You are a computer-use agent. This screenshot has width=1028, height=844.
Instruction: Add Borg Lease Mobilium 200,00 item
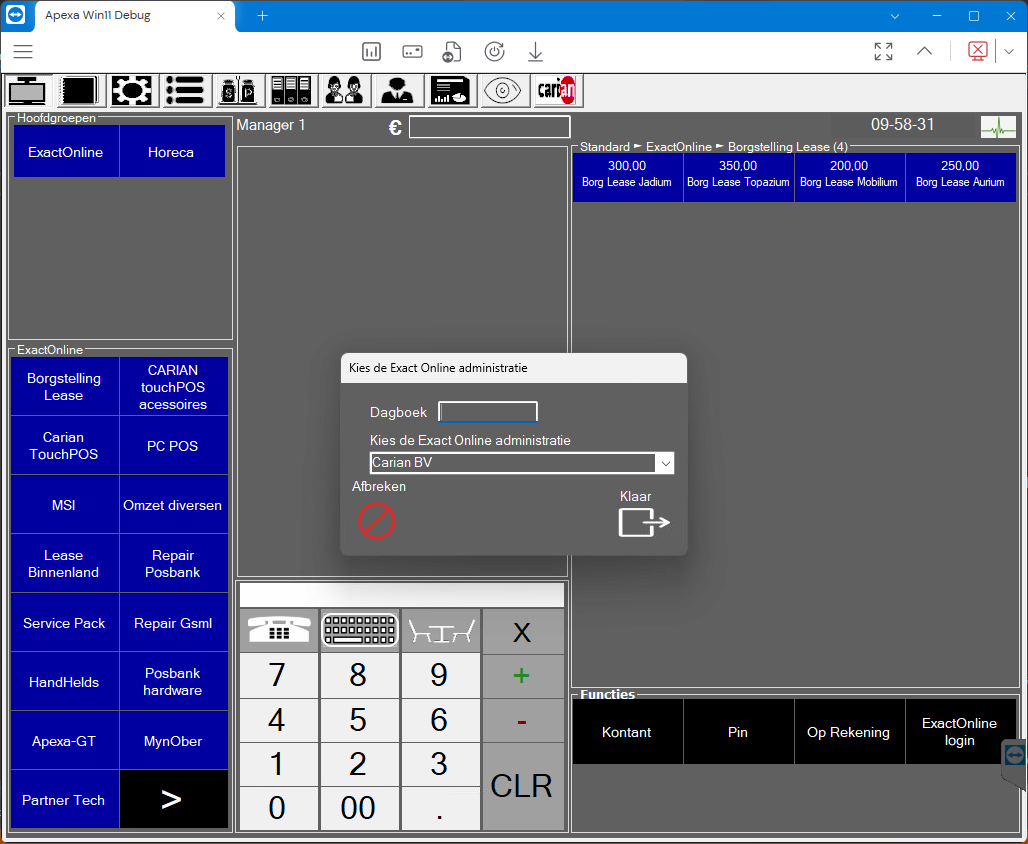click(849, 177)
